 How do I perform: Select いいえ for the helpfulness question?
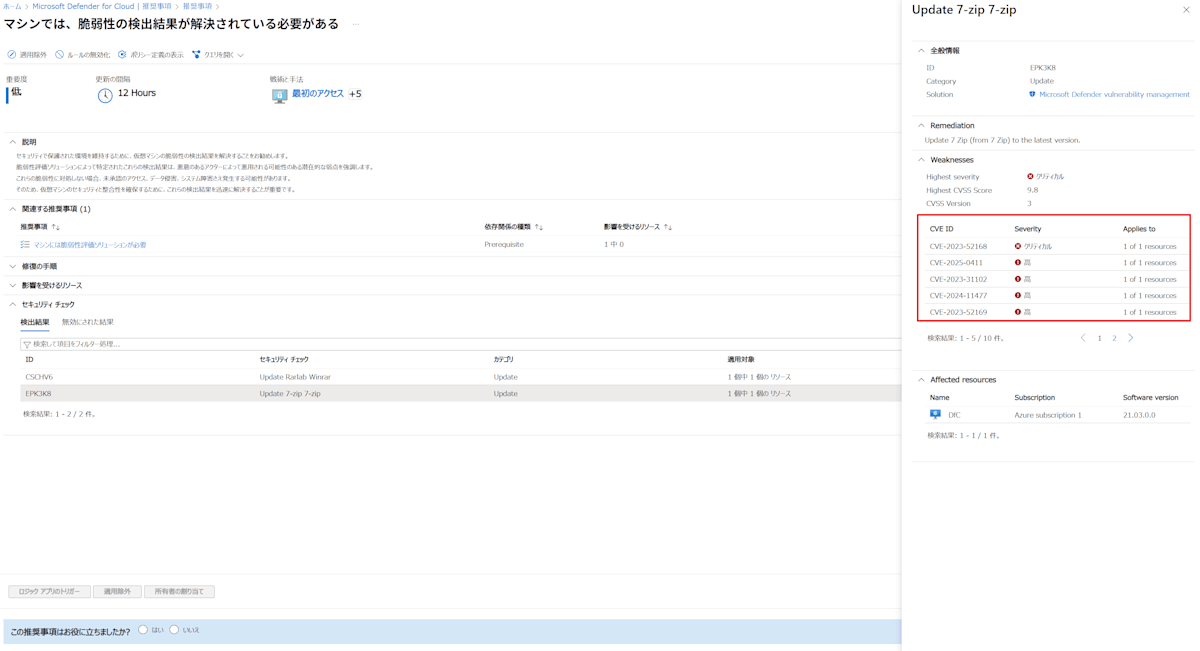coord(174,630)
